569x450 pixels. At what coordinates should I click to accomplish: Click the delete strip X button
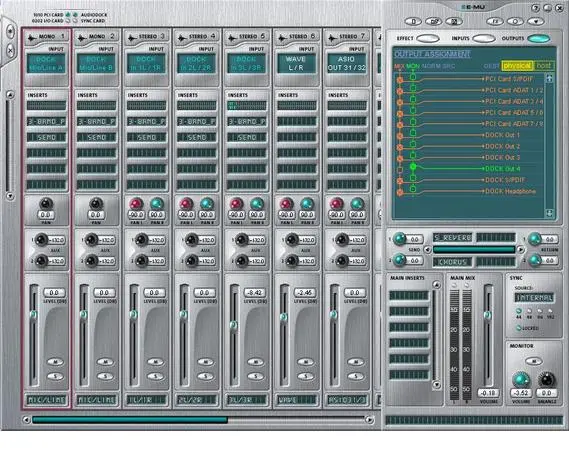click(x=10, y=50)
